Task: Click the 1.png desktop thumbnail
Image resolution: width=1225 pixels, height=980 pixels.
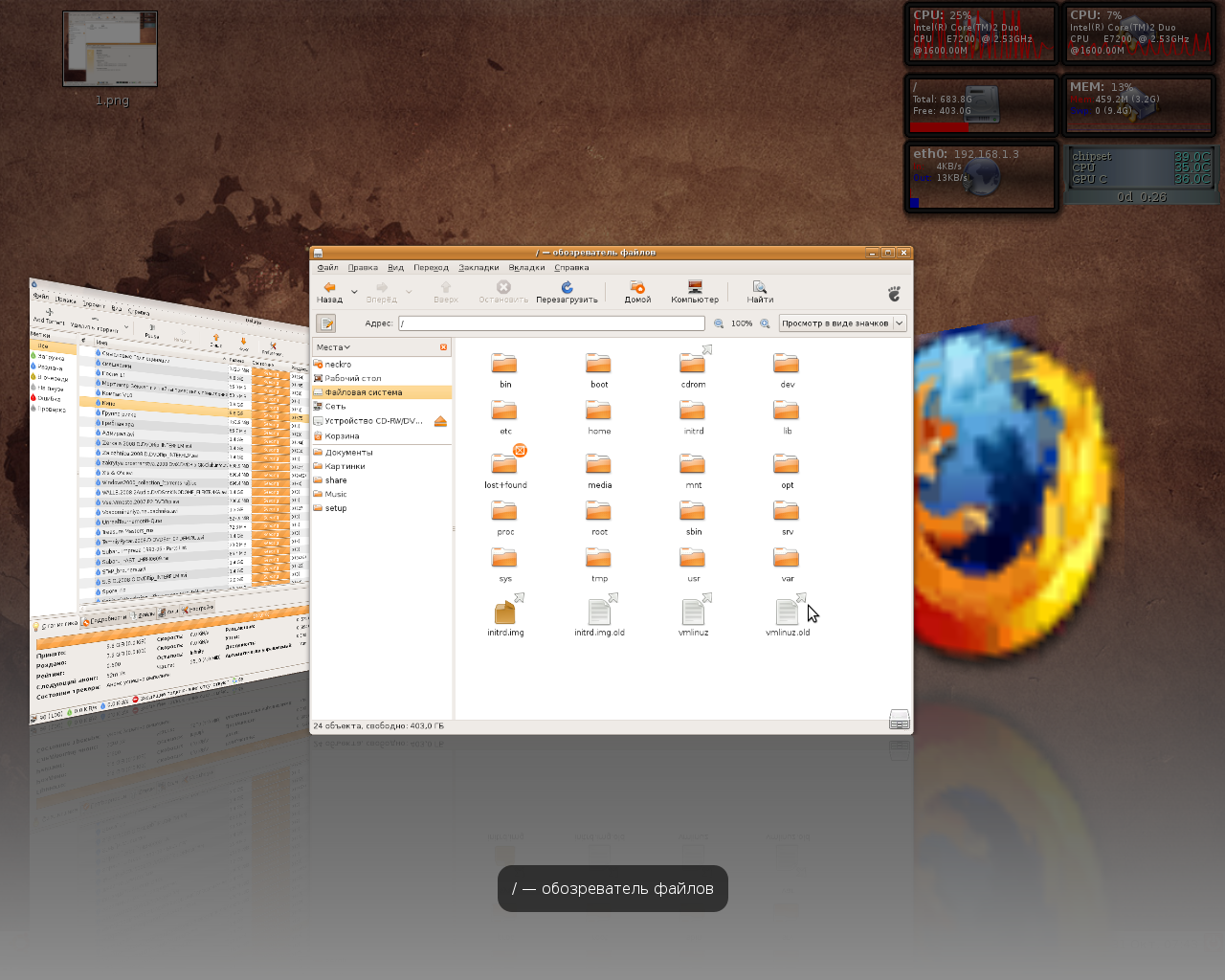Action: [x=110, y=49]
